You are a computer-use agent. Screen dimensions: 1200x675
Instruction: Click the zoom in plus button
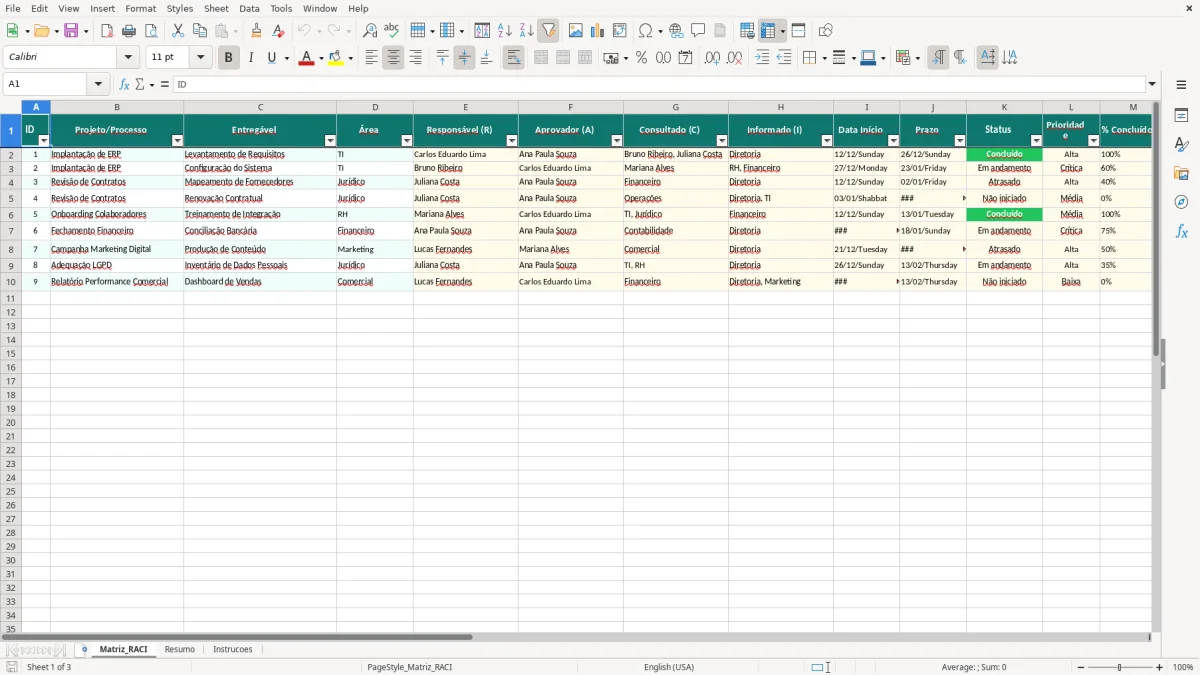(x=1160, y=667)
